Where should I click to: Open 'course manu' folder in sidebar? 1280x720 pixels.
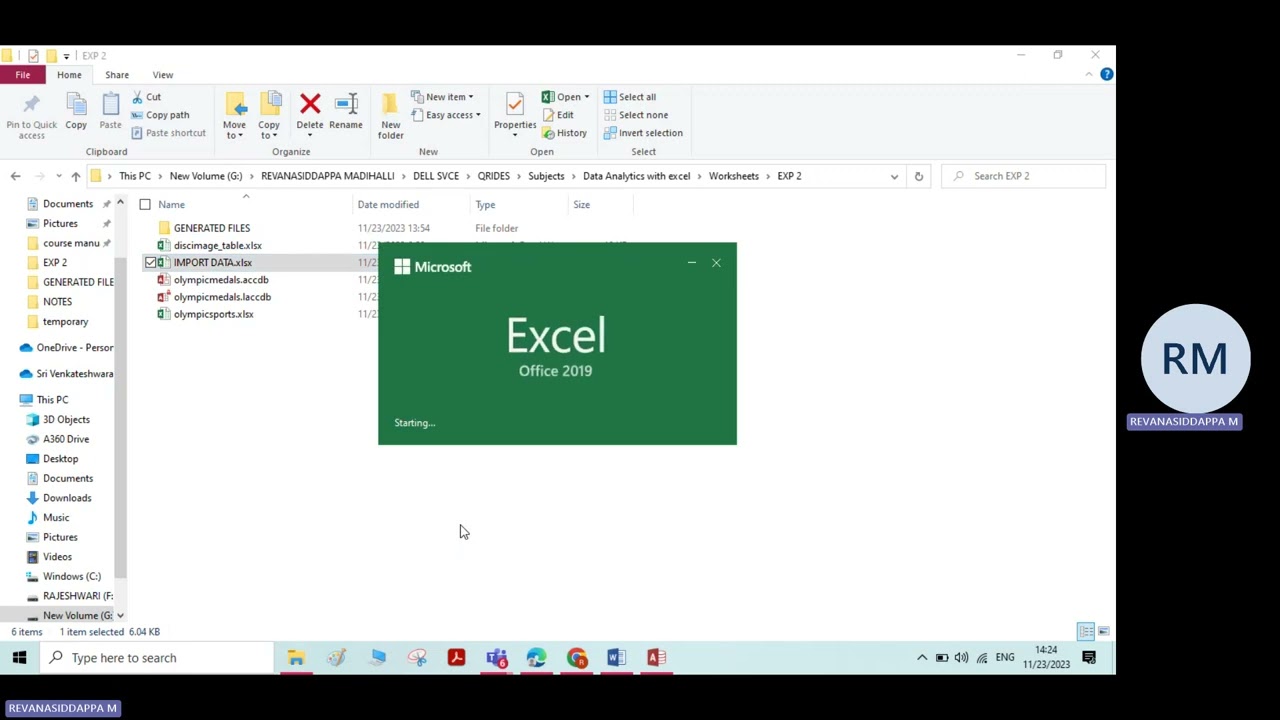70,243
